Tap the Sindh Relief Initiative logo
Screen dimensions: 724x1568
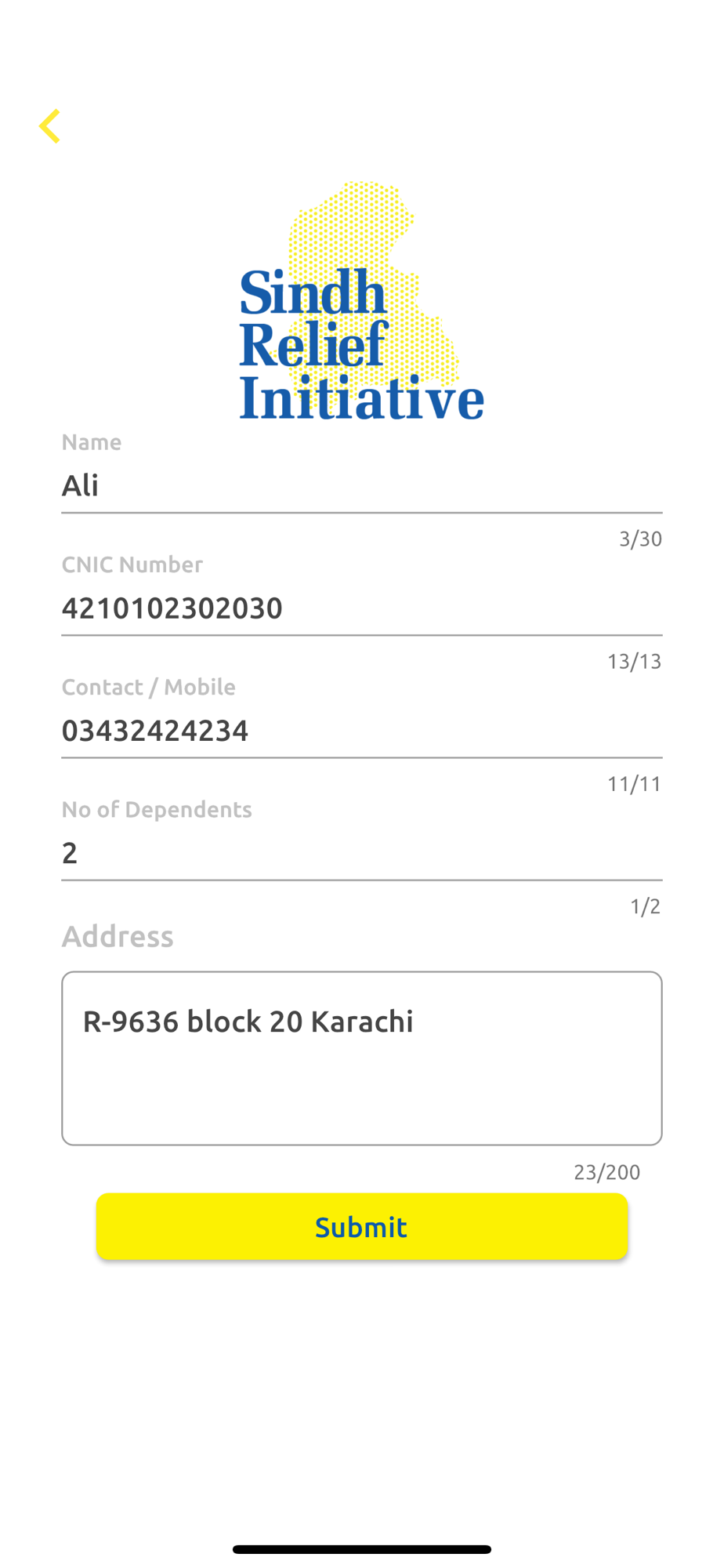pyautogui.click(x=361, y=301)
